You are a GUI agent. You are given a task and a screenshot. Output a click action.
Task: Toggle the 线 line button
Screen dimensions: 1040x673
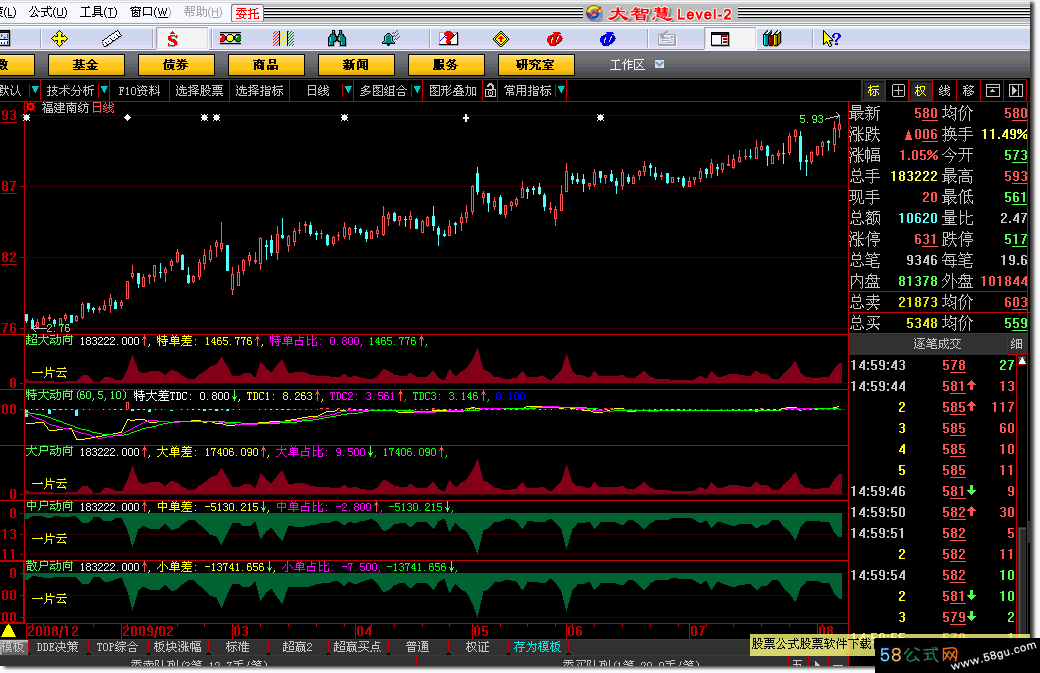click(944, 91)
